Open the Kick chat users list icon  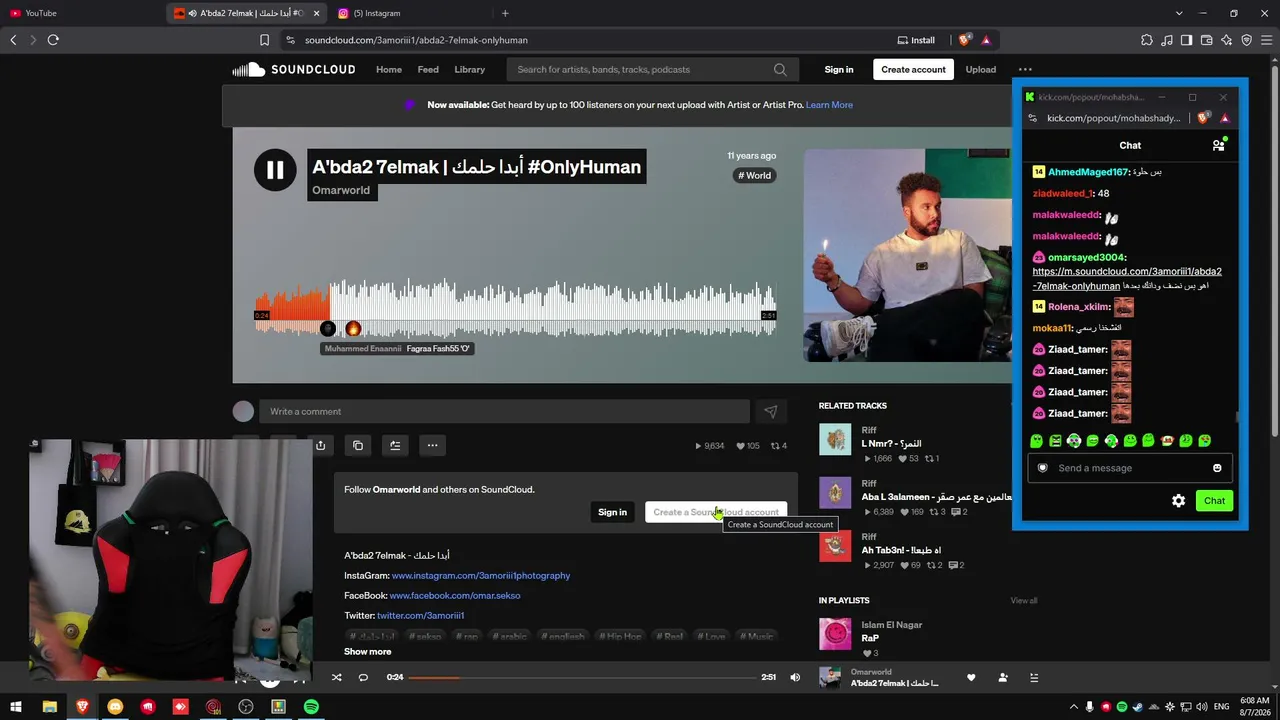pyautogui.click(x=1218, y=145)
